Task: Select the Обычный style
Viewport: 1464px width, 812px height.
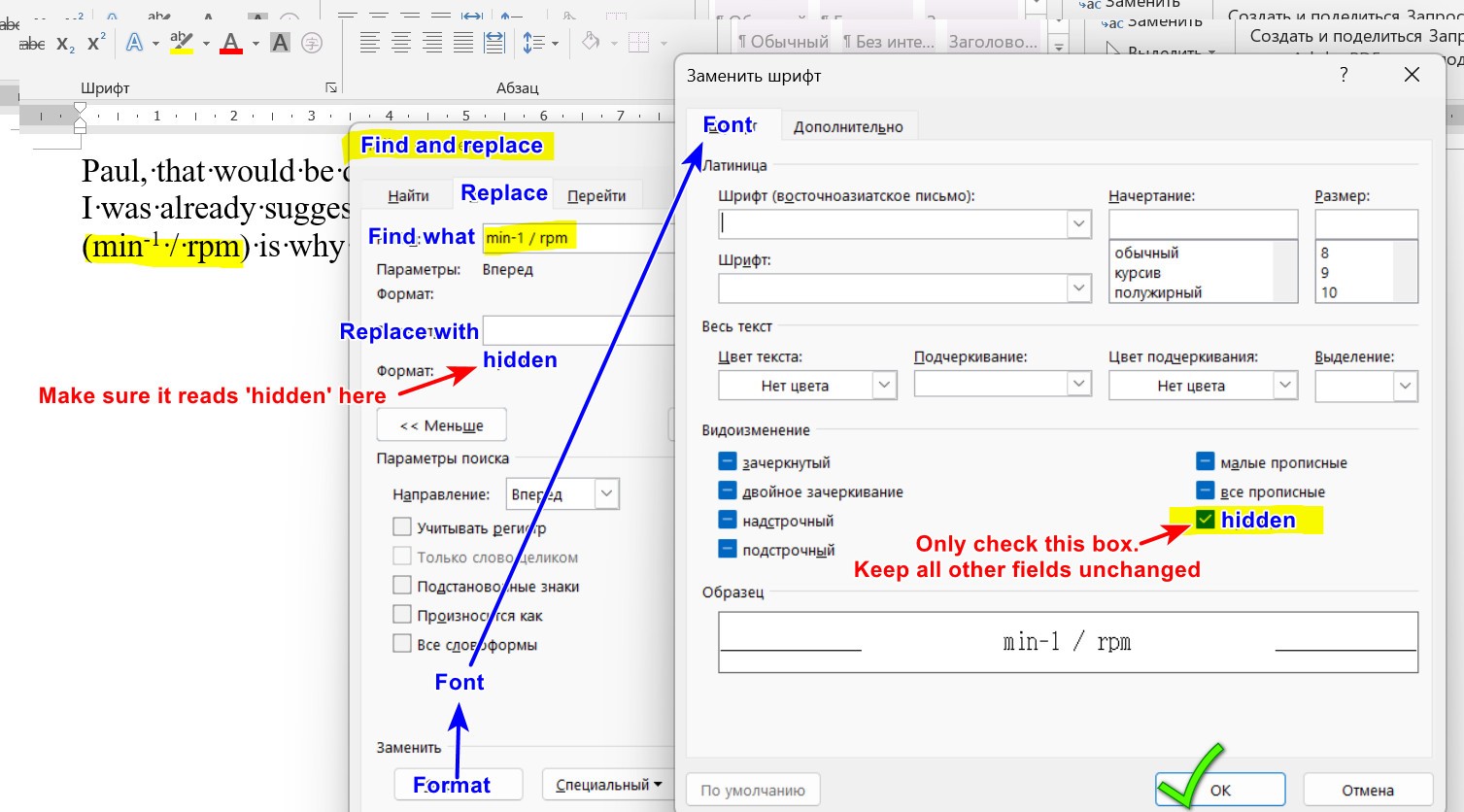Action: [783, 42]
